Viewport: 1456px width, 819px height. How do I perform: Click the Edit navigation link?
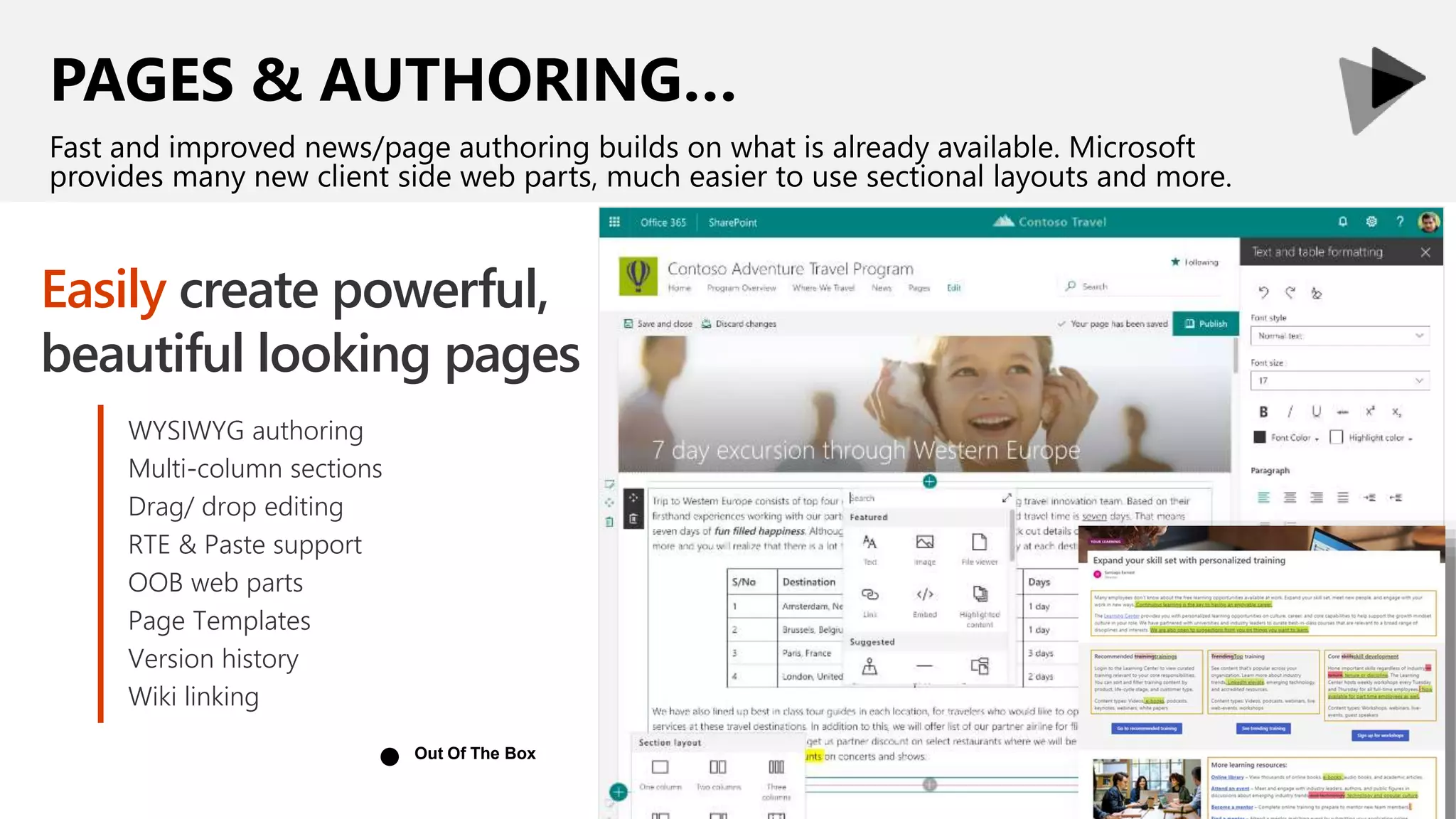[954, 288]
